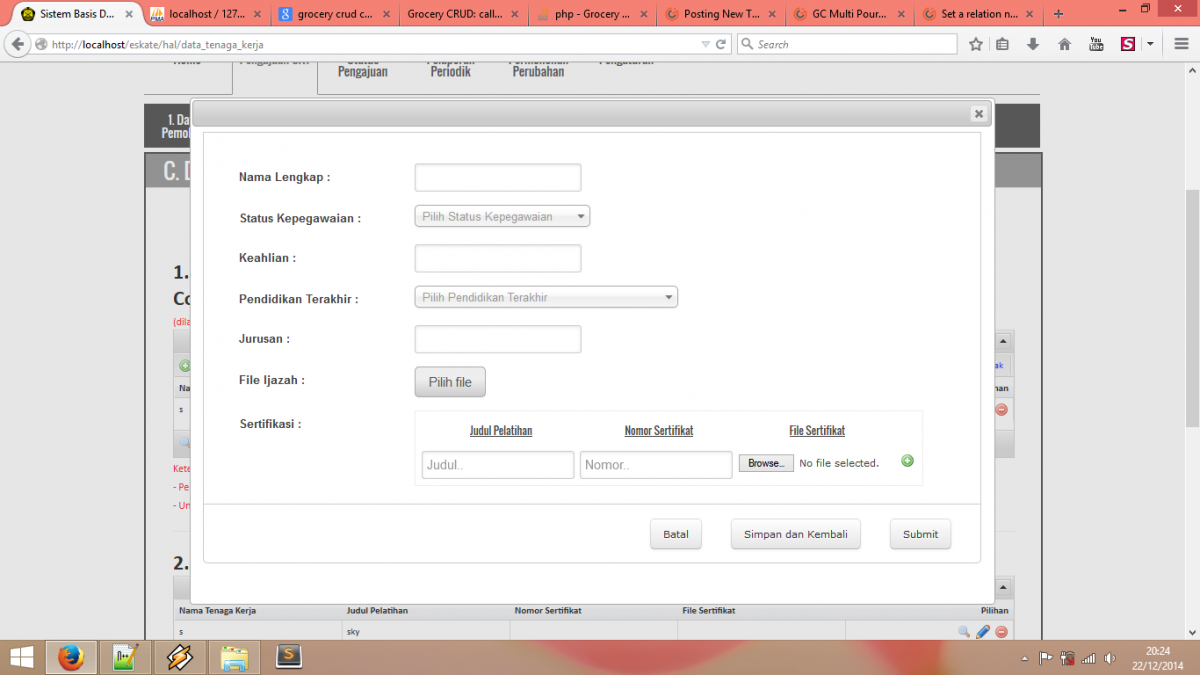This screenshot has width=1200, height=675.
Task: Click the Judul Pelatihan heading in dialog
Action: tap(501, 431)
